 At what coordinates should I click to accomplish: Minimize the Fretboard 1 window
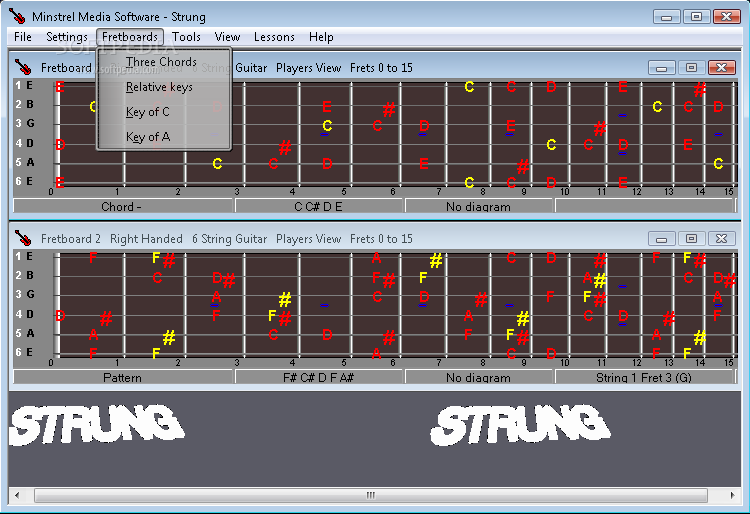(x=662, y=67)
